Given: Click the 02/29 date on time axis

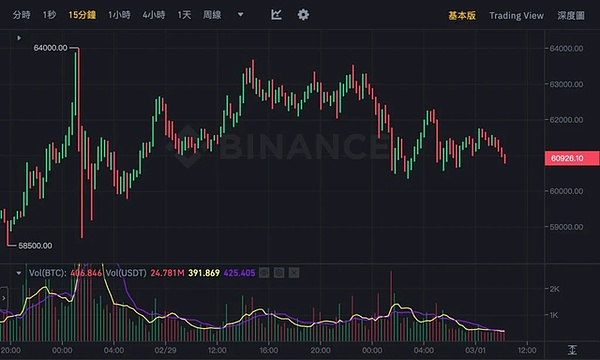Looking at the screenshot, I should (x=165, y=350).
